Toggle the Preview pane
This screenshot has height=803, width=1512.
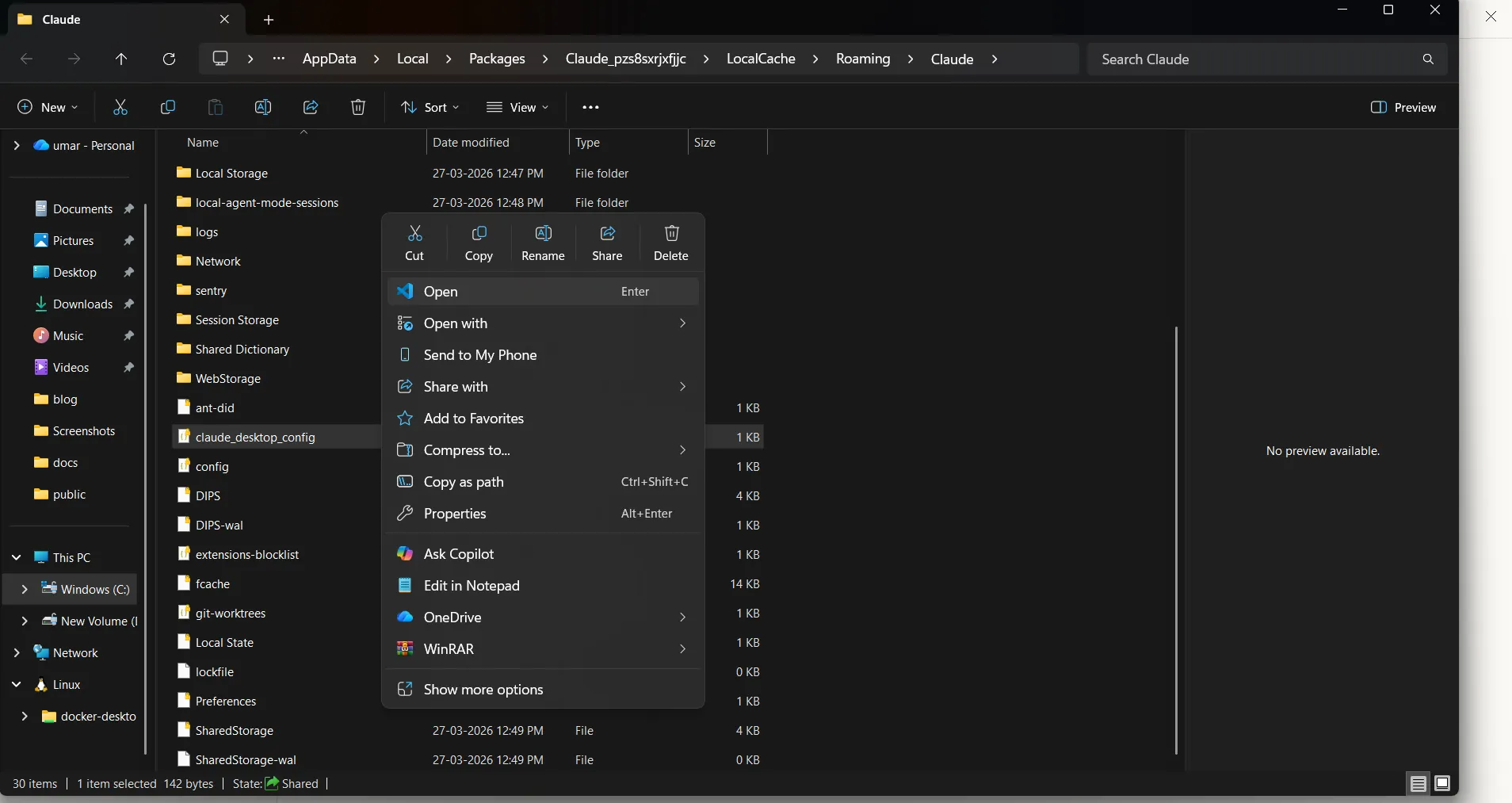(1403, 107)
